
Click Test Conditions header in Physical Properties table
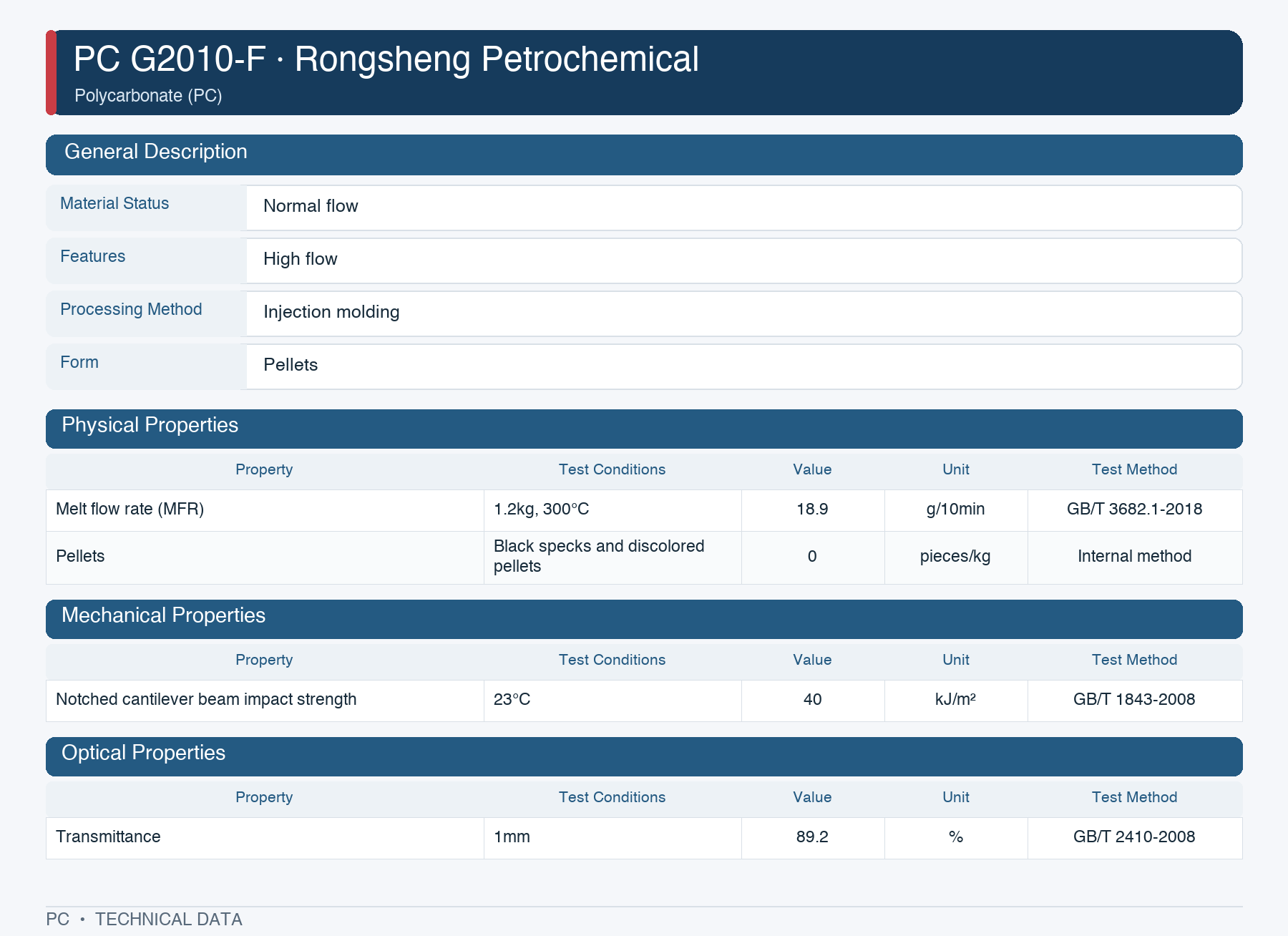613,469
